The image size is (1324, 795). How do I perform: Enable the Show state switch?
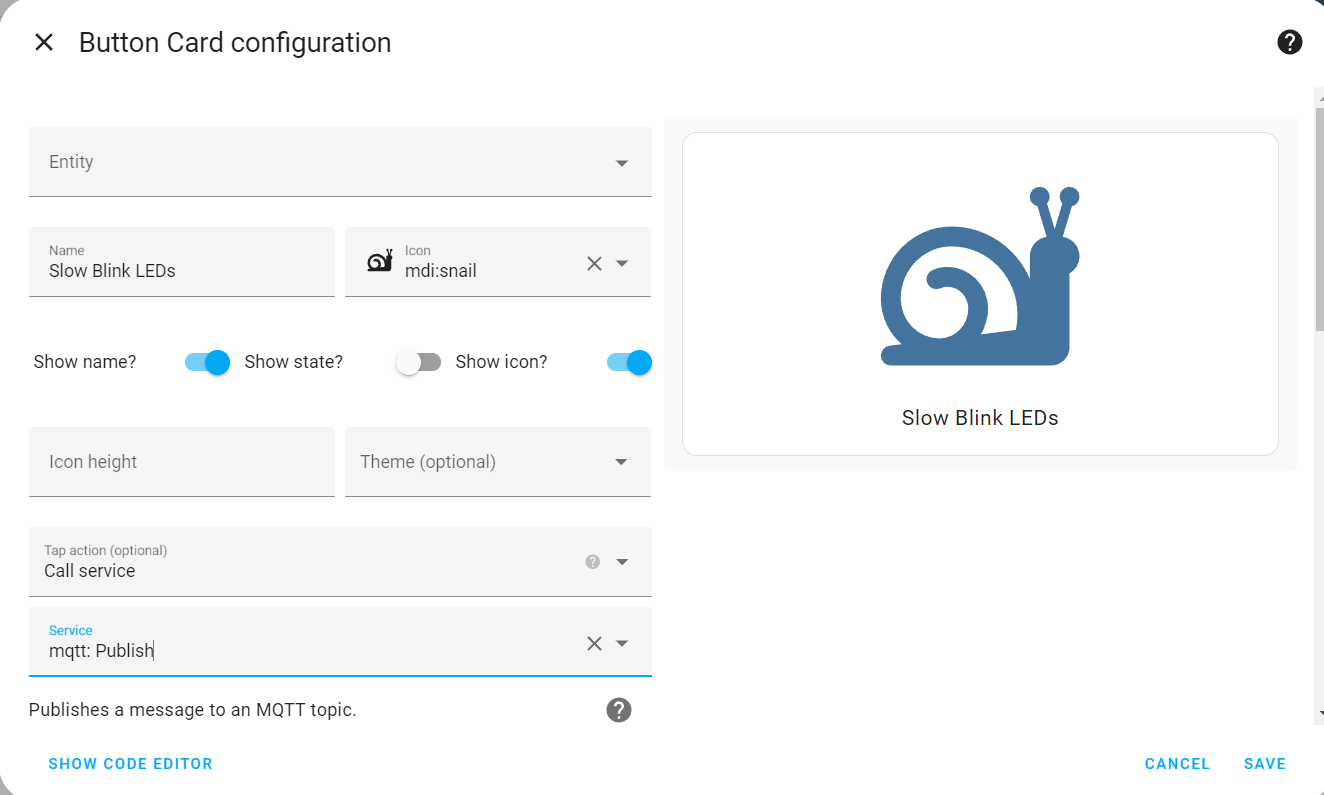pyautogui.click(x=418, y=362)
